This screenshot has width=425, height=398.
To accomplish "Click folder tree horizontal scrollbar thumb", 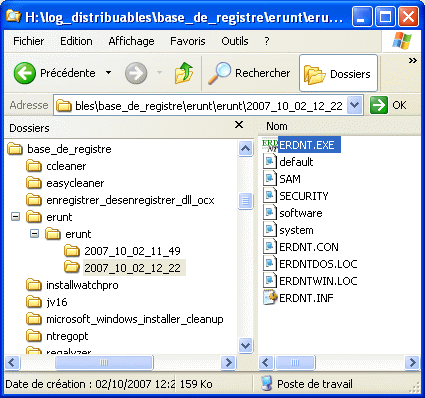I will pos(104,362).
